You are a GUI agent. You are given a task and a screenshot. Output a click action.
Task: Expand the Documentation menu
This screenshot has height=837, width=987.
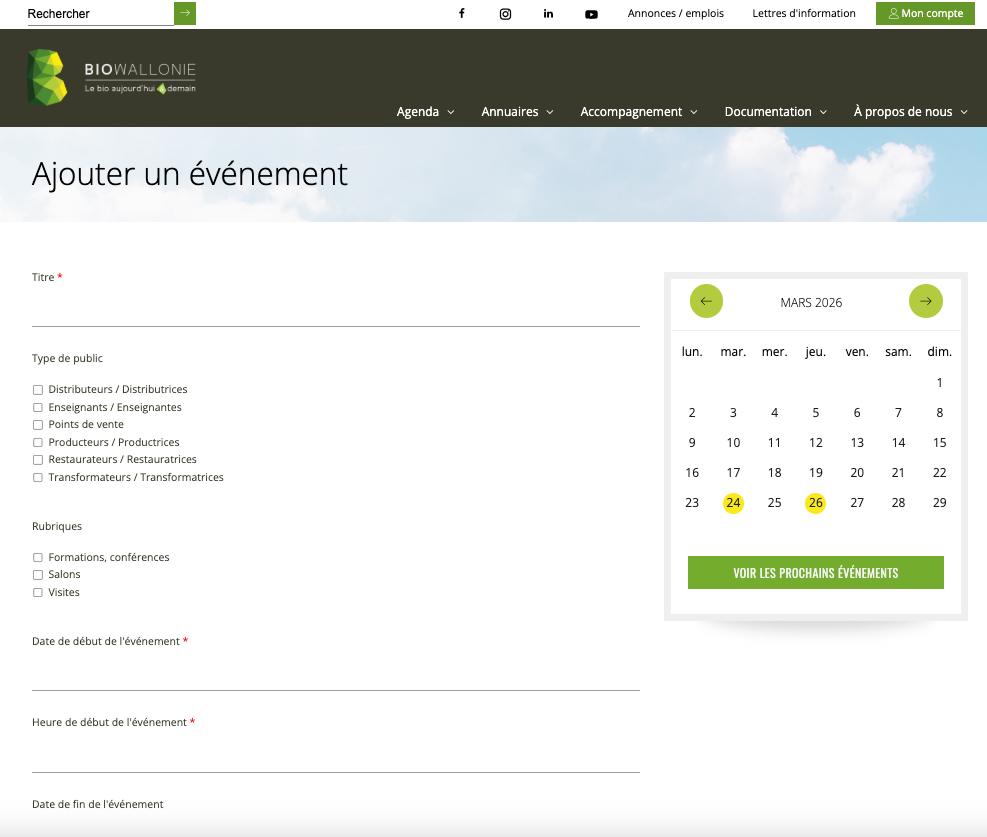775,112
